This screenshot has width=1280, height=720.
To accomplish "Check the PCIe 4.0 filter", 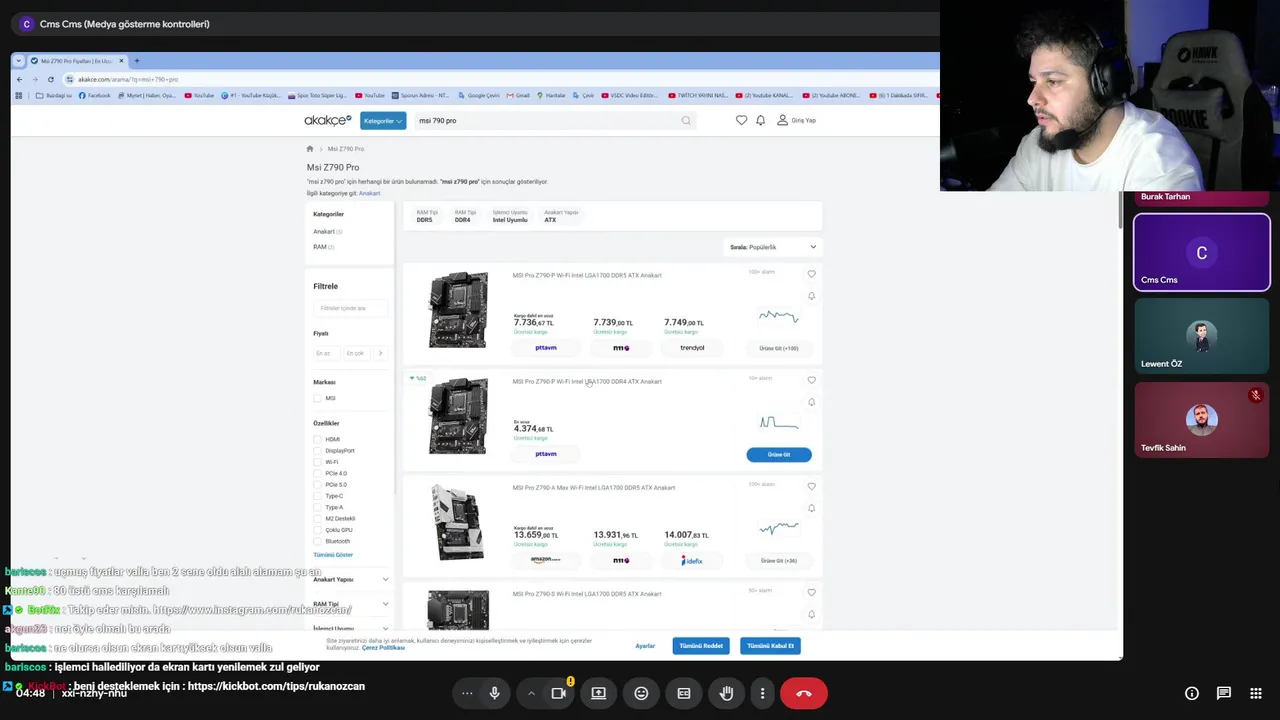I will [318, 473].
